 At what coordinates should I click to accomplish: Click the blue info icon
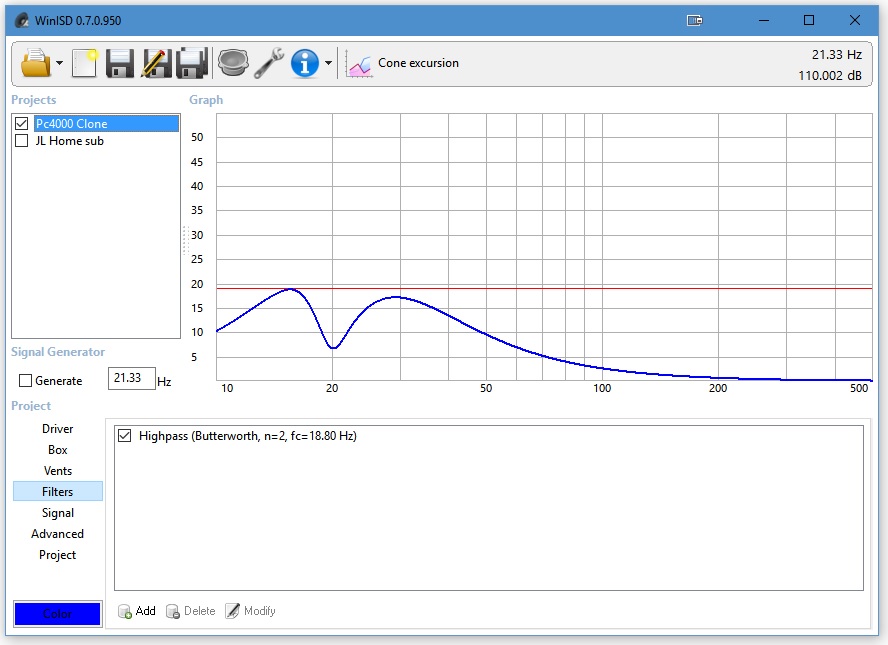pos(305,63)
